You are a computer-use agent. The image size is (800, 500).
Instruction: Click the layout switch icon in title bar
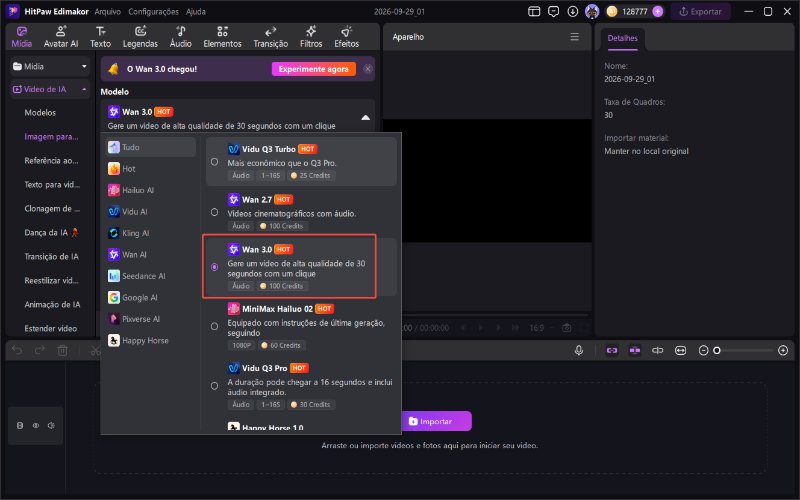[x=534, y=11]
